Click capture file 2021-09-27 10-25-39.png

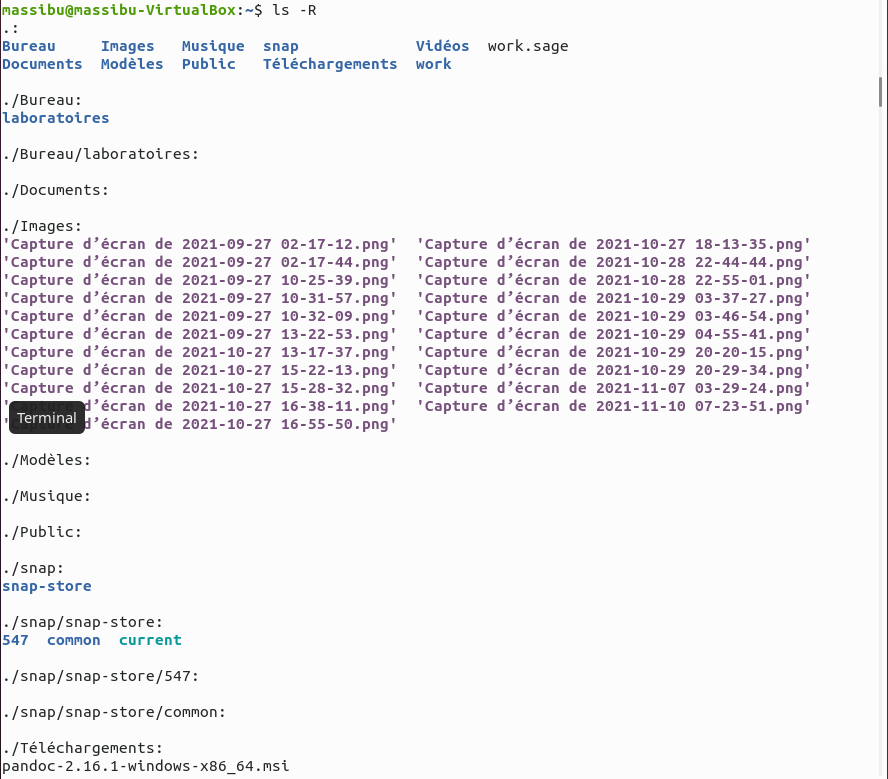point(199,280)
